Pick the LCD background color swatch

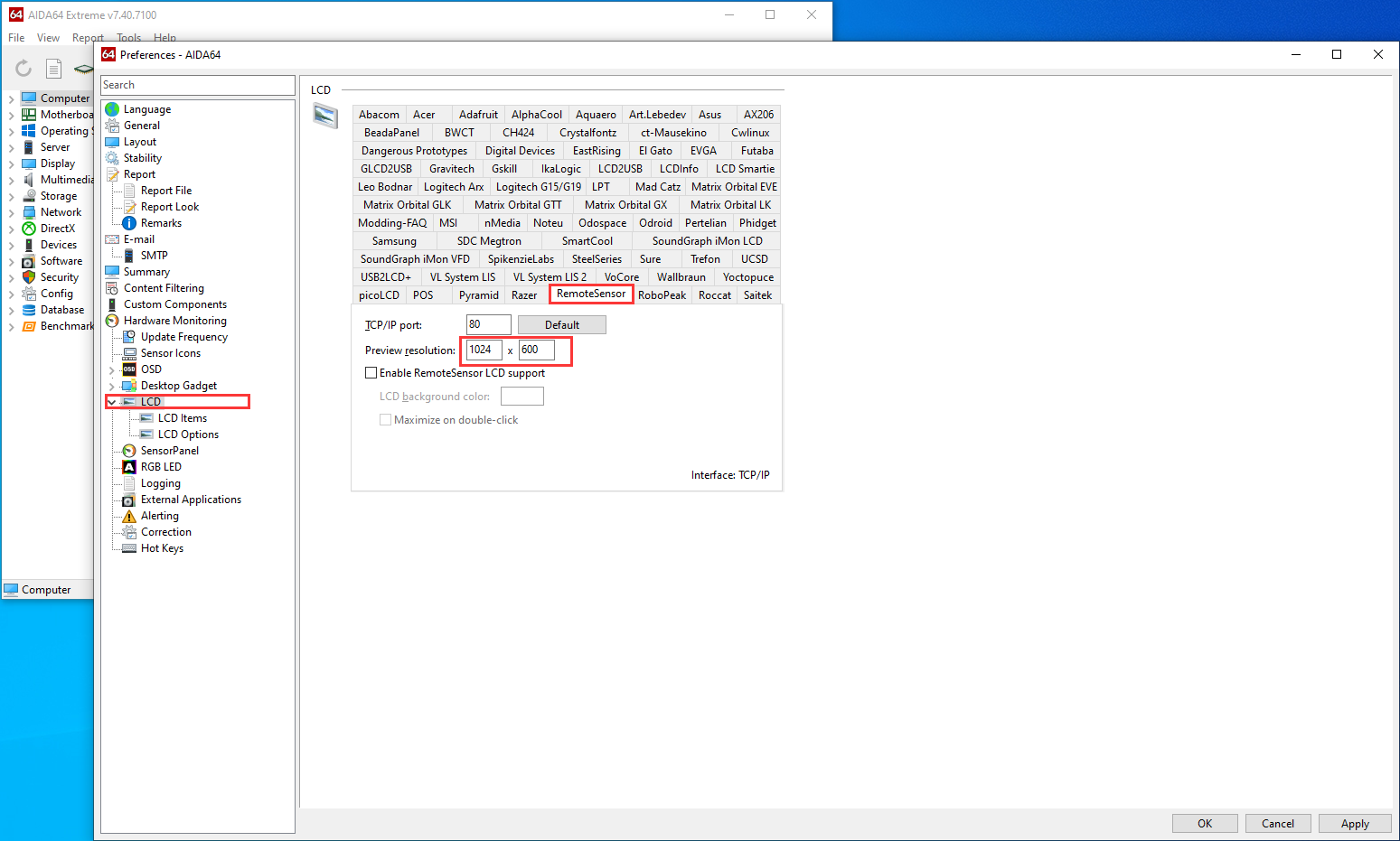(521, 397)
